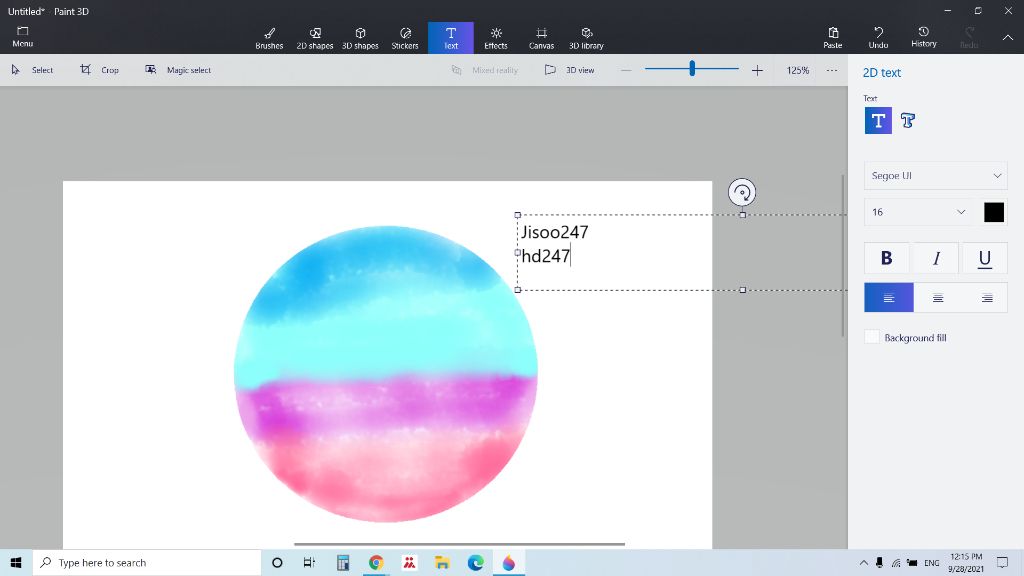Screen dimensions: 1024x576
Task: Click inside the Jisoo247 text line
Action: point(554,232)
